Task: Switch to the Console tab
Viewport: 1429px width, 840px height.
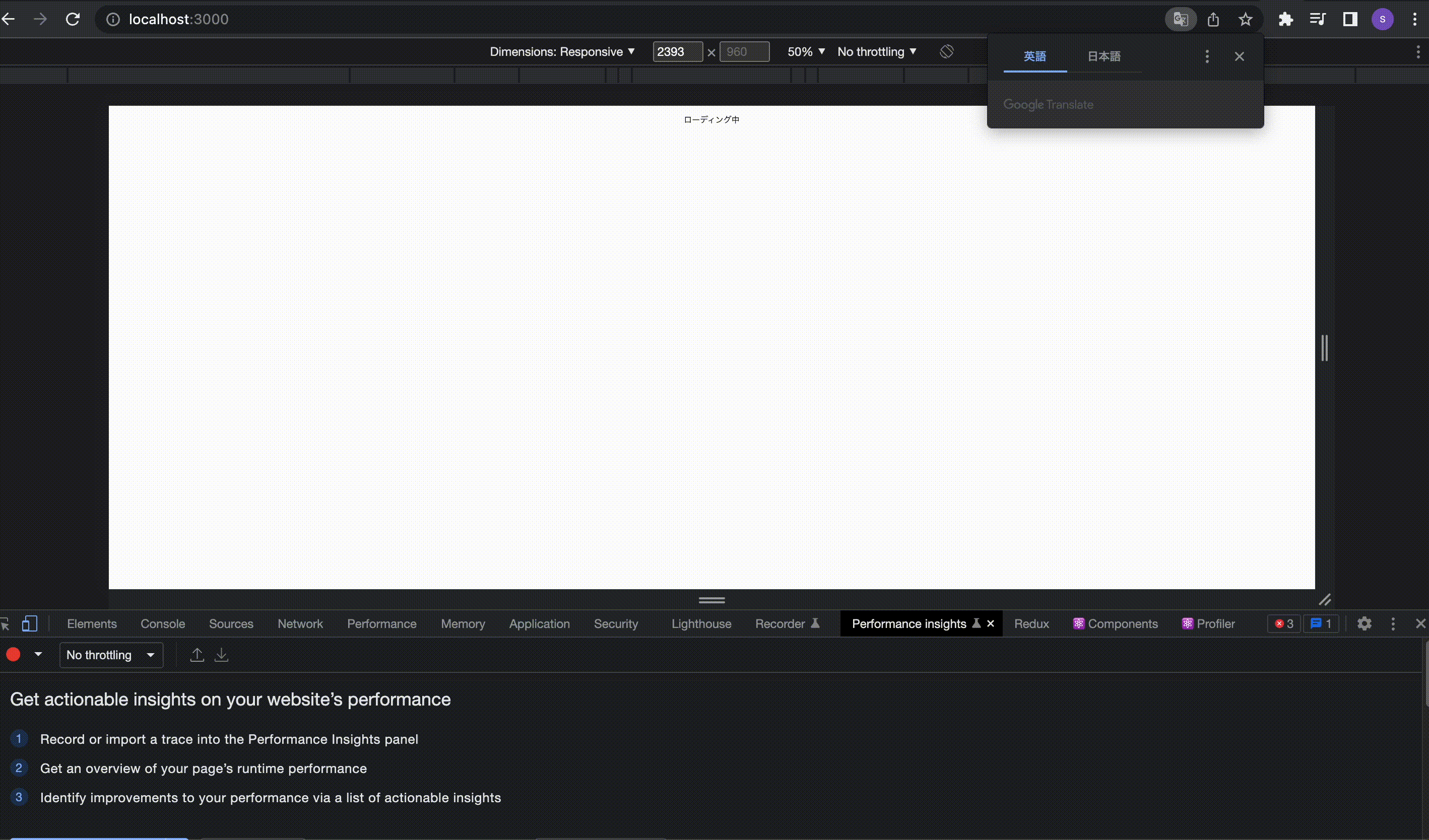Action: (163, 623)
